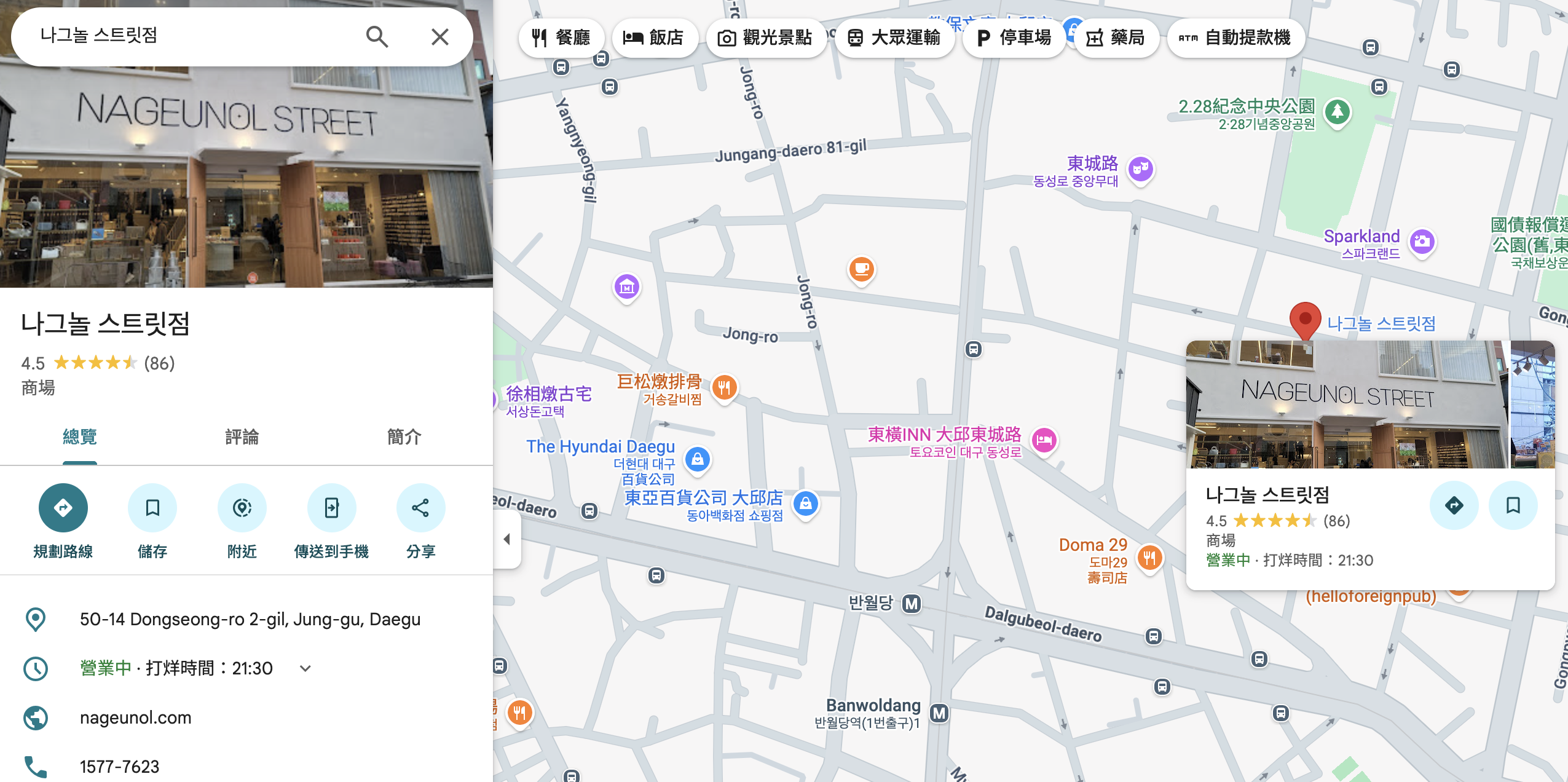Click The Hyundai Daegu shopping marker
The image size is (1568, 782).
698,459
